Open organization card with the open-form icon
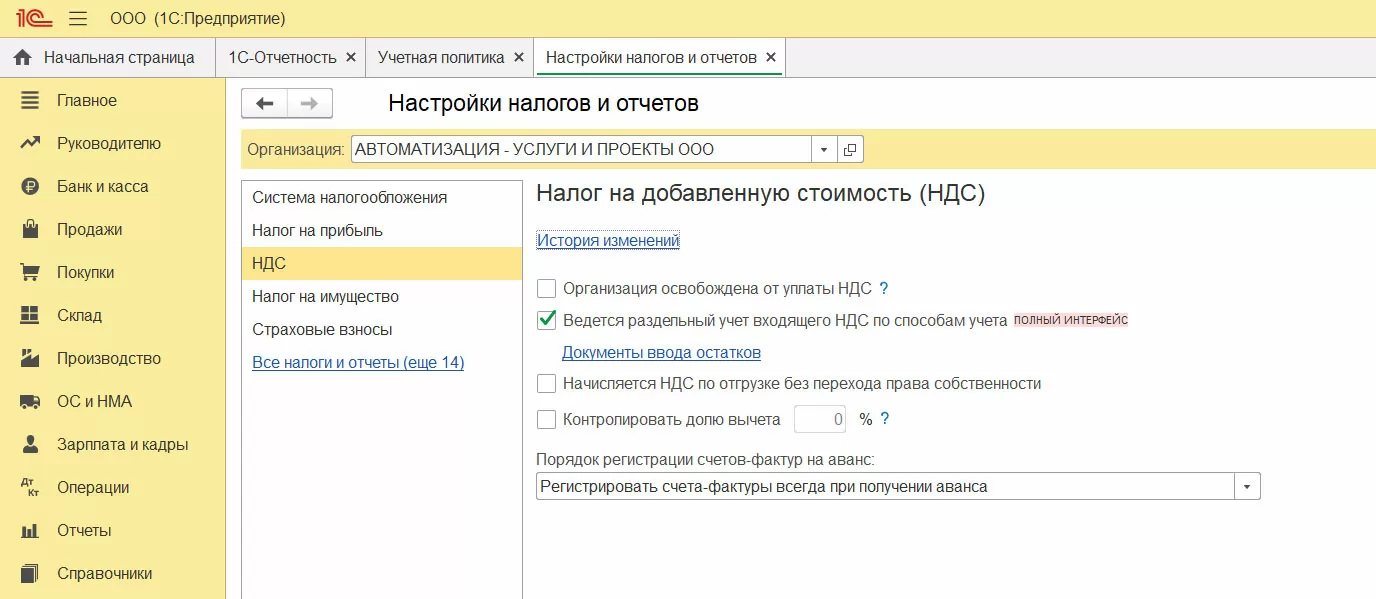1376x599 pixels. [850, 150]
